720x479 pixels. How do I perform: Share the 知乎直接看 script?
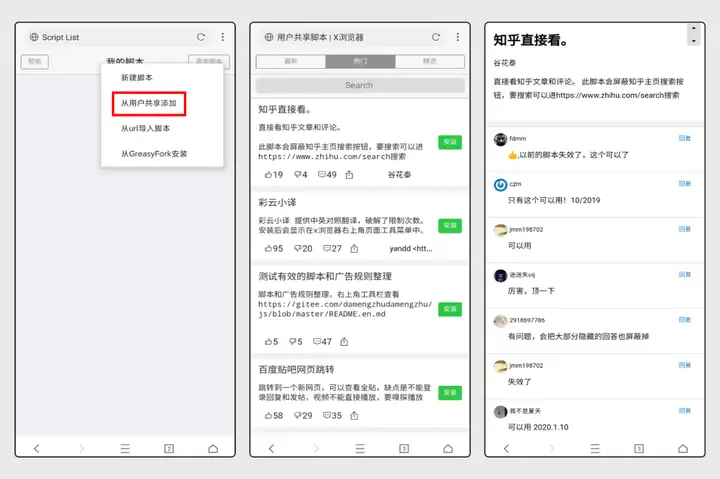click(x=349, y=175)
